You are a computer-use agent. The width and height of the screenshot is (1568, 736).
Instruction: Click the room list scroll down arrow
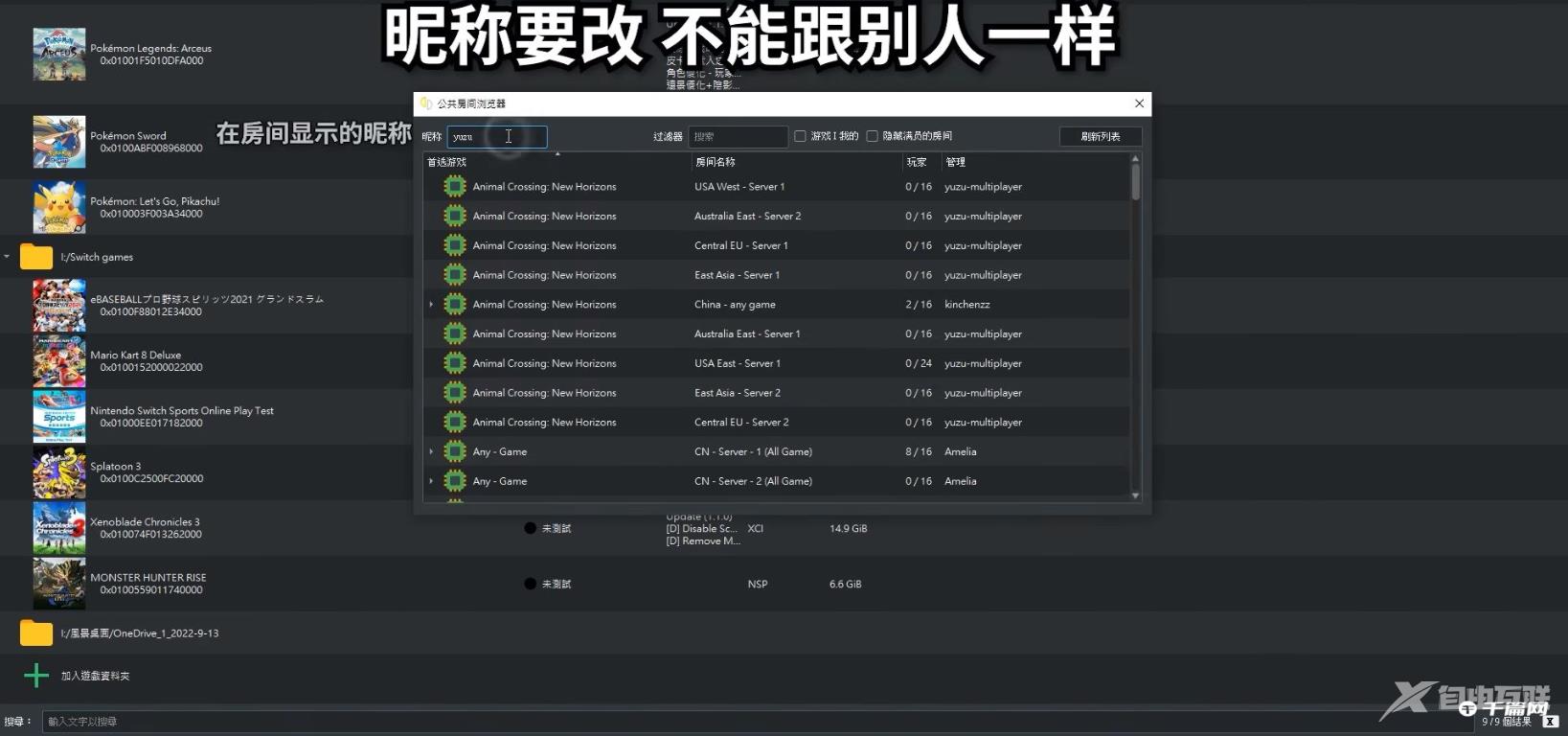point(1136,495)
